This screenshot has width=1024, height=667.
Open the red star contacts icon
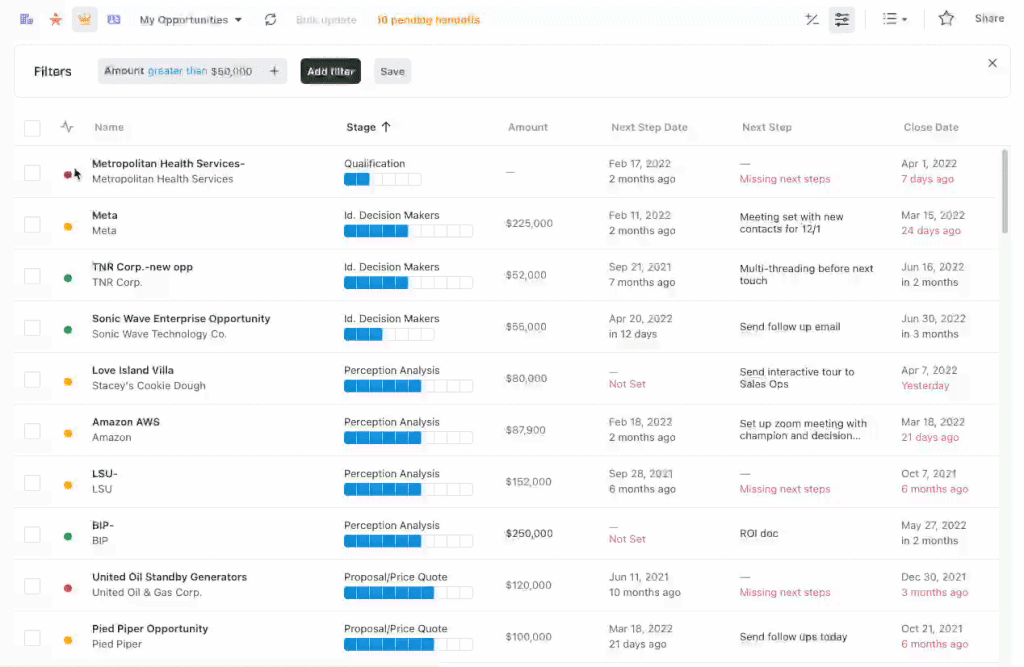point(56,20)
